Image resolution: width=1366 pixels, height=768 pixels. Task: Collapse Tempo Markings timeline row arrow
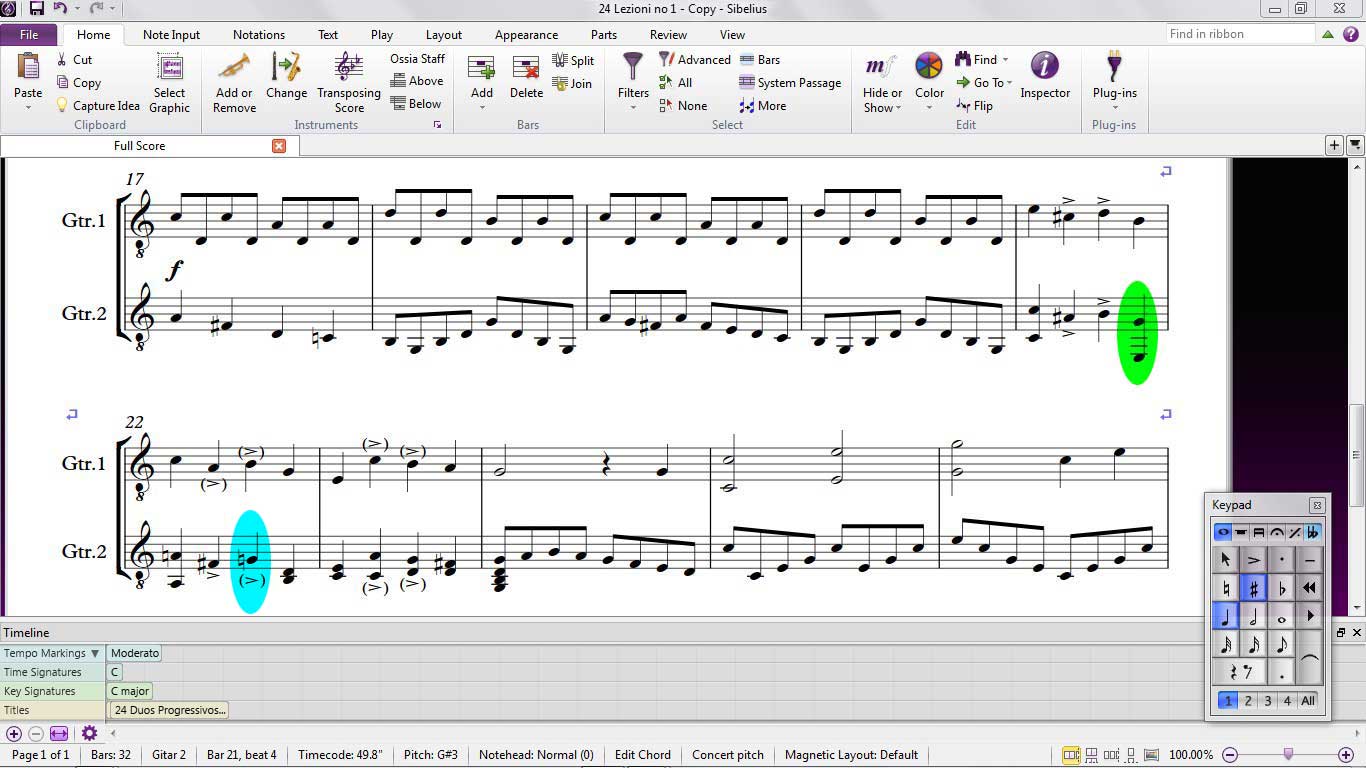click(95, 653)
